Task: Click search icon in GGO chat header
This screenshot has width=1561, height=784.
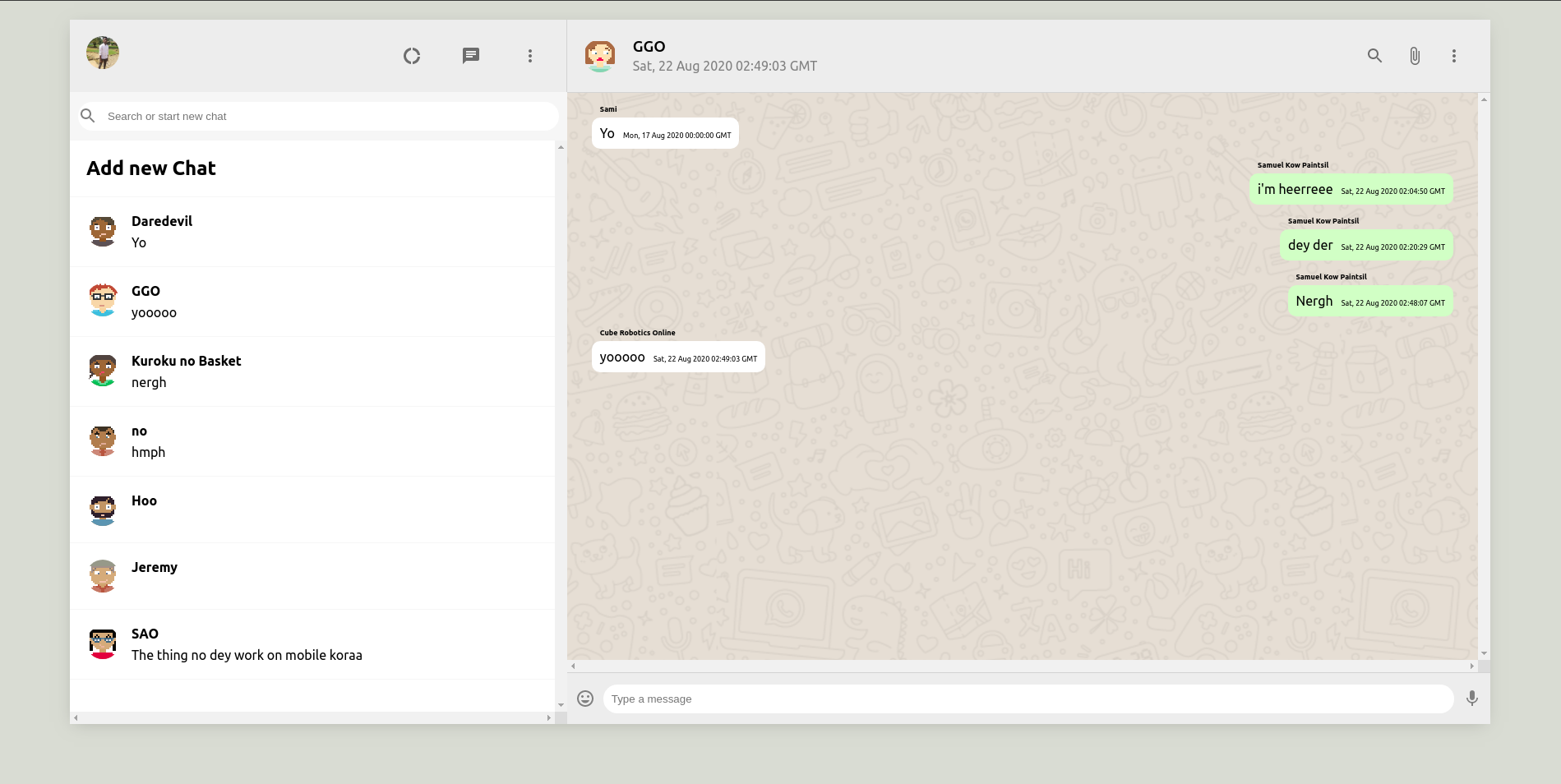Action: pos(1374,56)
